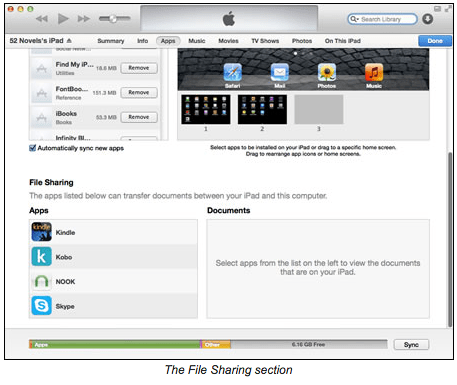
Task: Click the 6.16 GB Free segment
Action: tap(309, 344)
